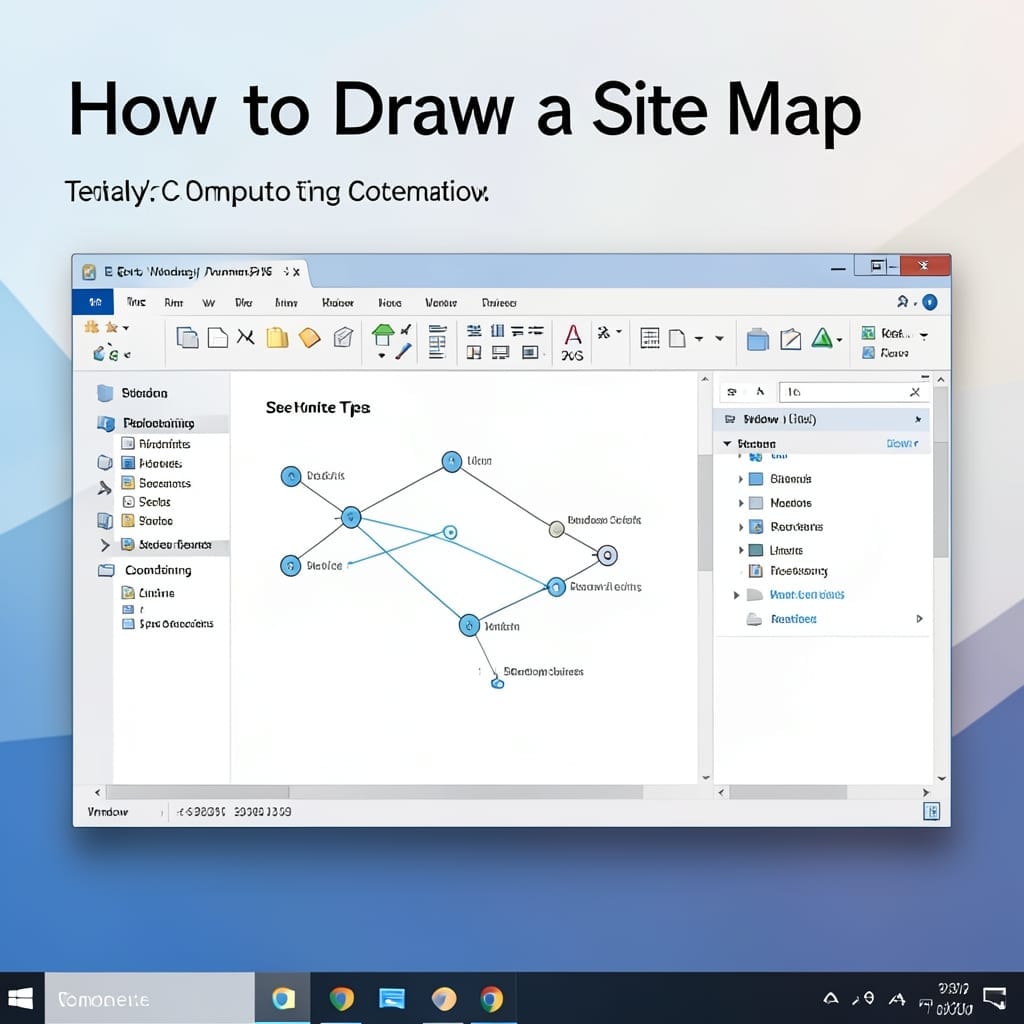This screenshot has height=1024, width=1024.
Task: Click the yellow clipboard paste icon
Action: [277, 337]
